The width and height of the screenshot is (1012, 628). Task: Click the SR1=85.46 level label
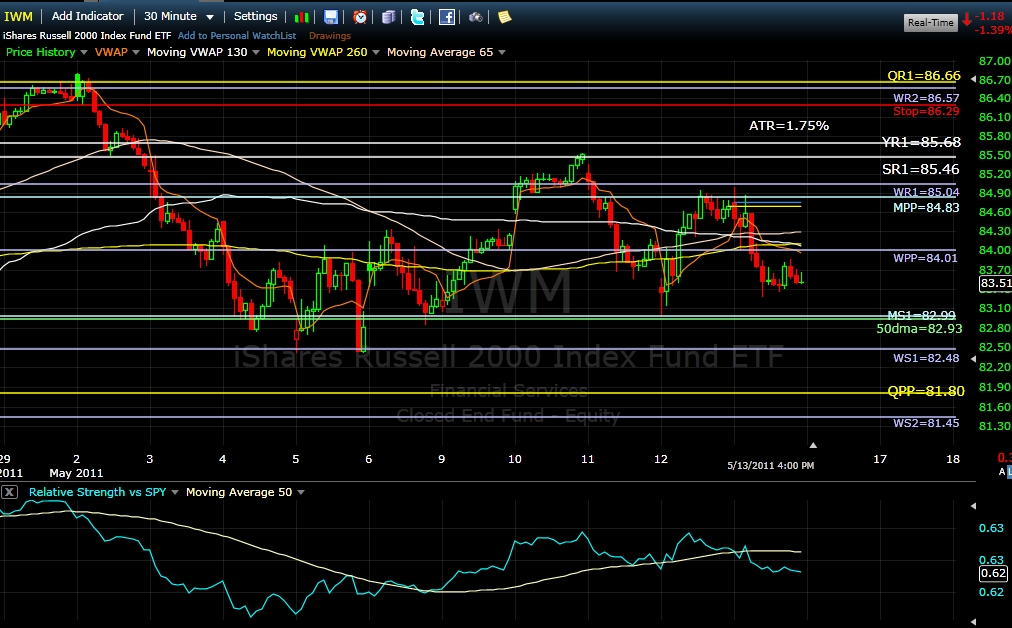coord(920,169)
